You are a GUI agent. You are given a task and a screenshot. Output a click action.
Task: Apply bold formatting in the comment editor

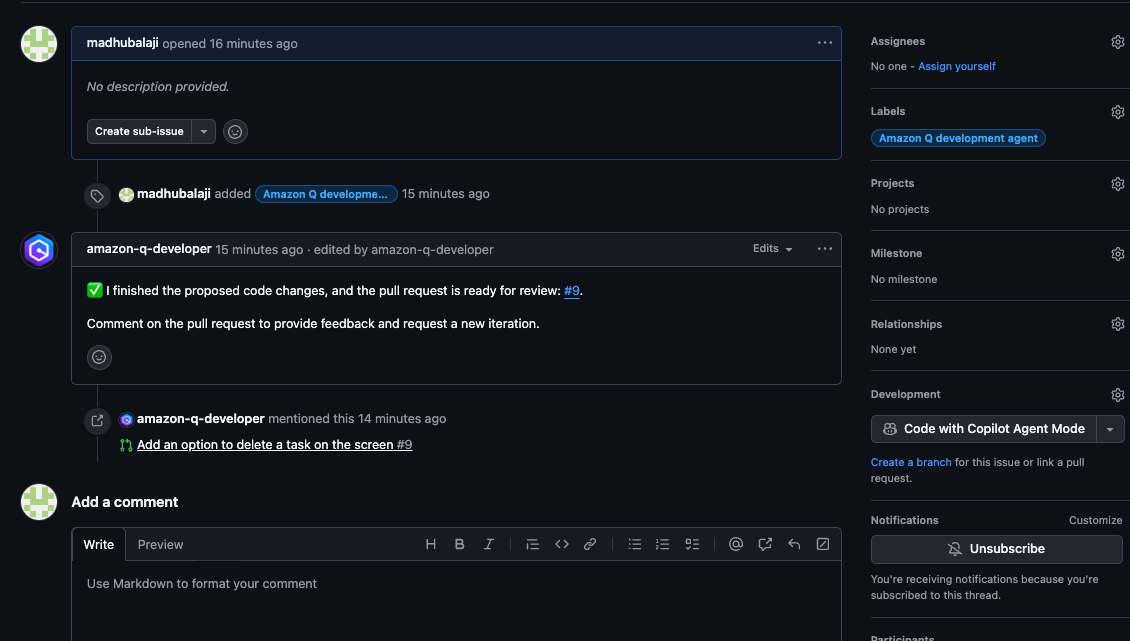(459, 544)
